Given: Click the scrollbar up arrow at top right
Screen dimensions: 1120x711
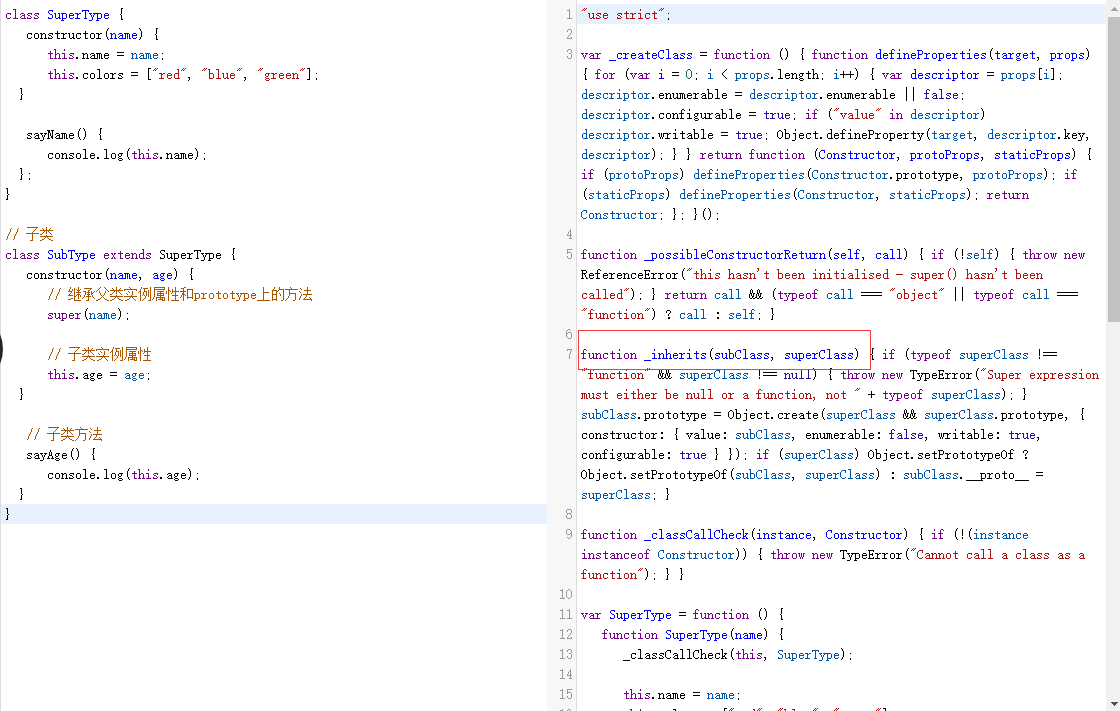Looking at the screenshot, I should pyautogui.click(x=1113, y=7).
